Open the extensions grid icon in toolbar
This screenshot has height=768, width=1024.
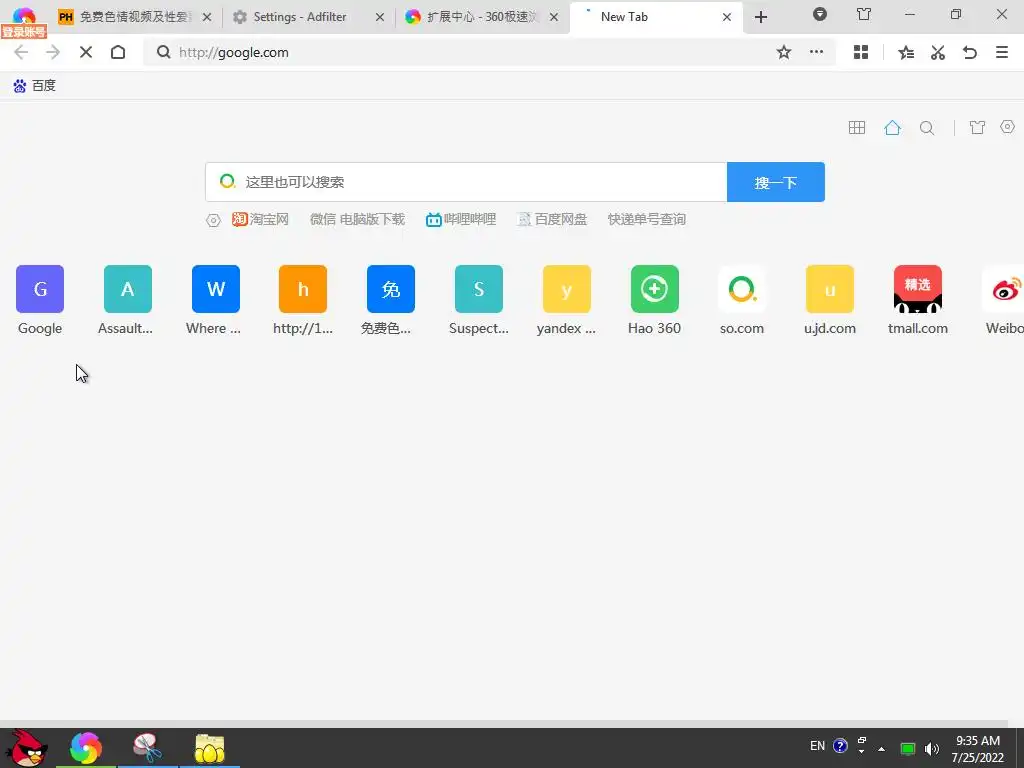tap(861, 52)
